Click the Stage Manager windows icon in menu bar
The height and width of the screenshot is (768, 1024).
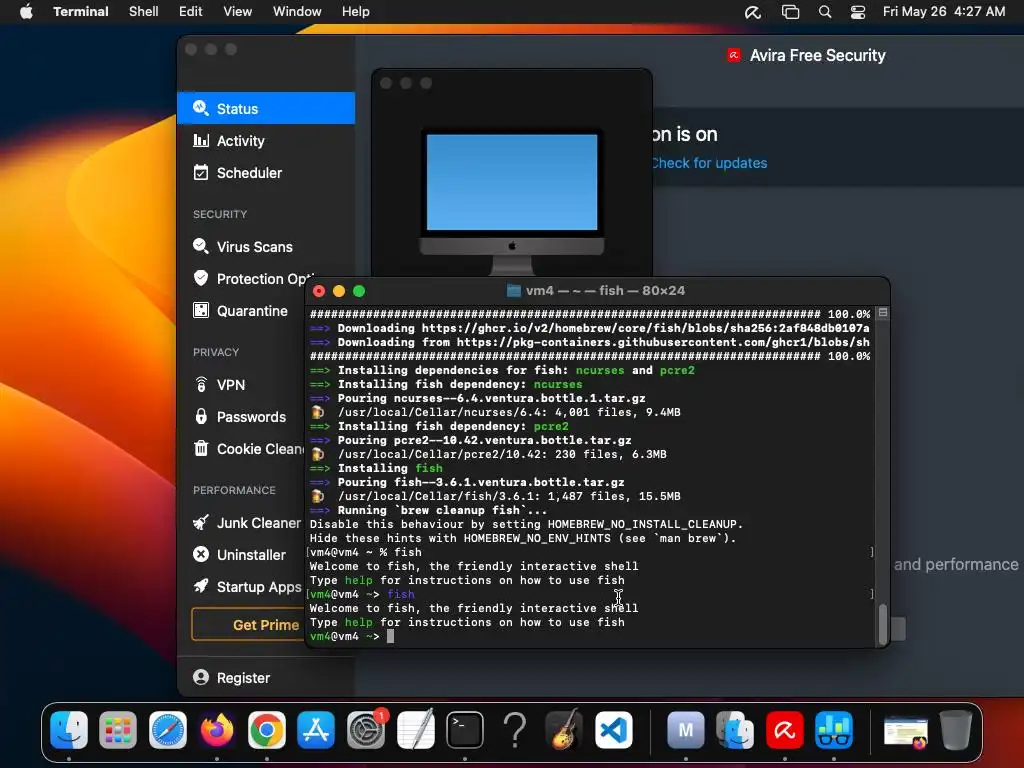pos(790,12)
